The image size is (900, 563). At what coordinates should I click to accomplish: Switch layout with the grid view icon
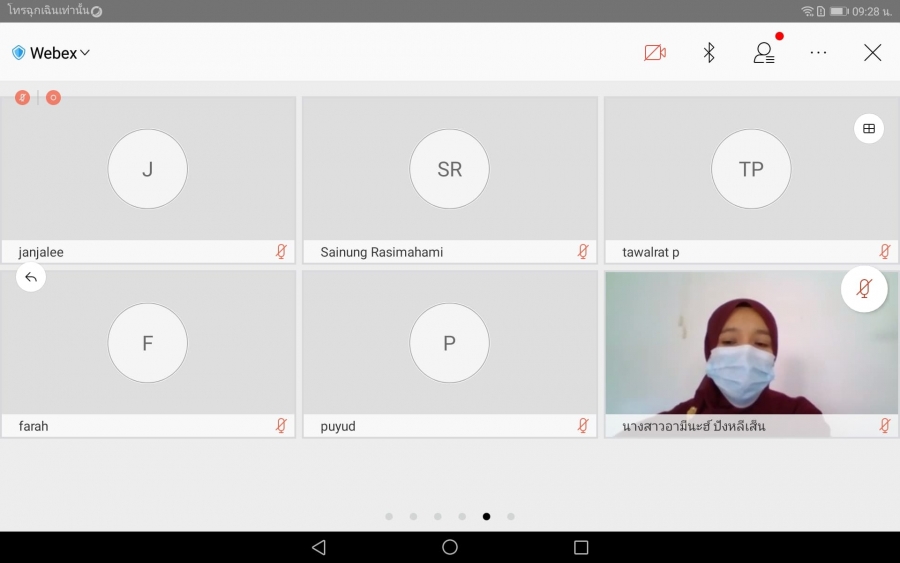coord(868,128)
